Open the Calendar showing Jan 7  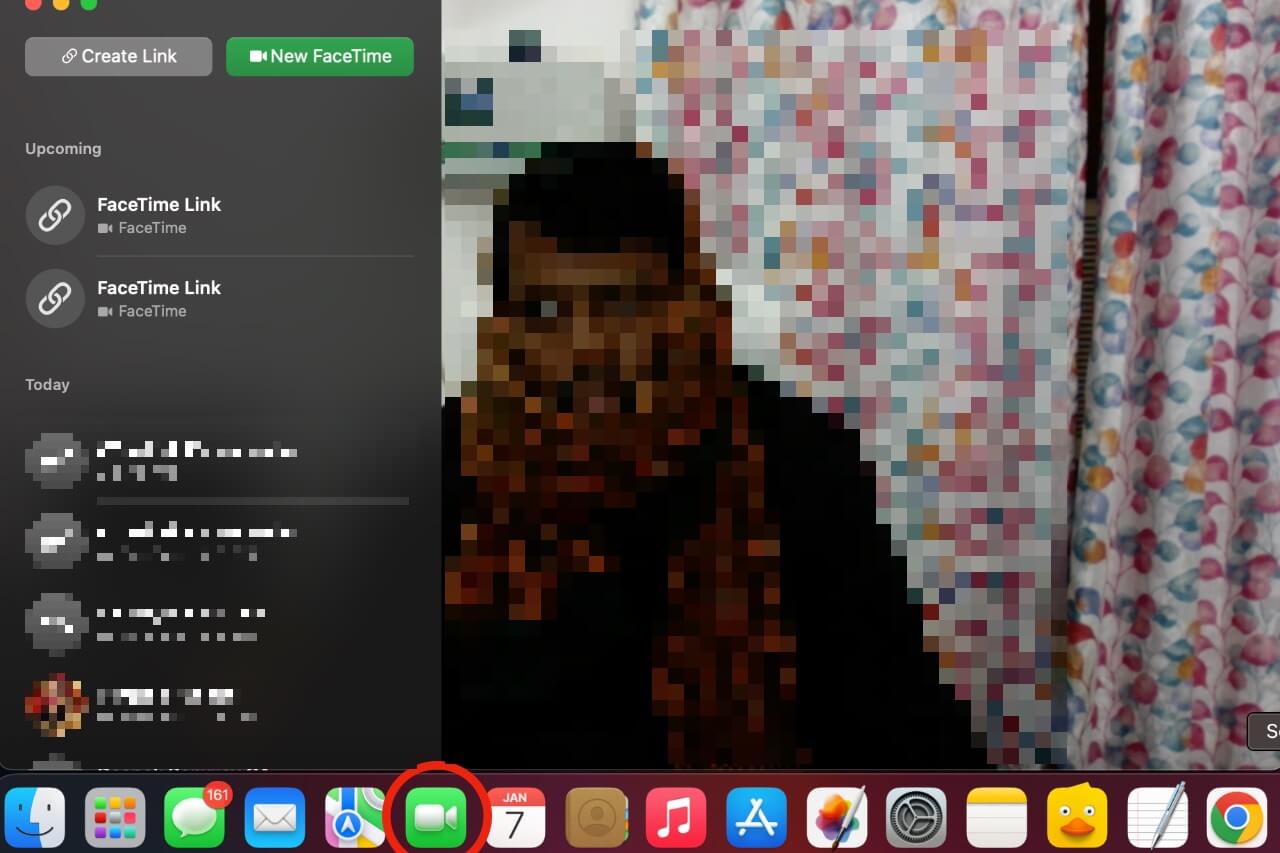[516, 816]
